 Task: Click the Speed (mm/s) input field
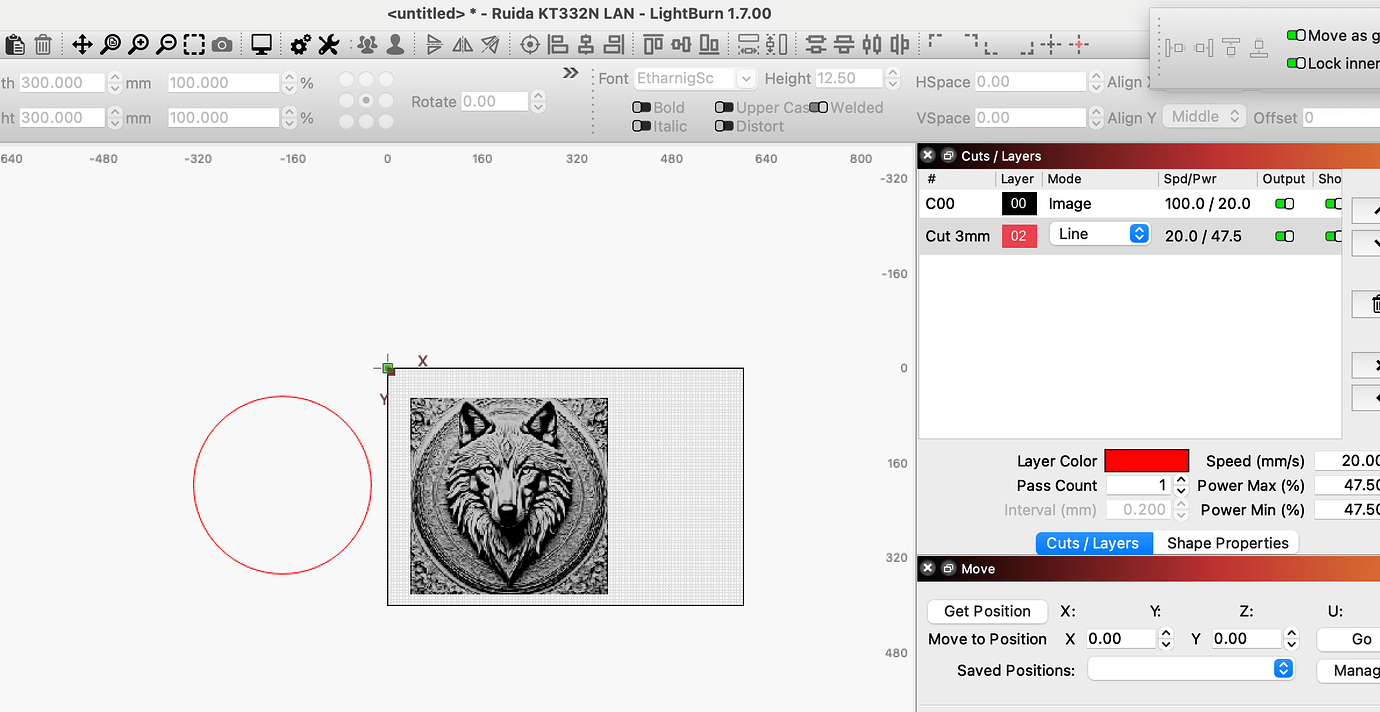point(1347,461)
